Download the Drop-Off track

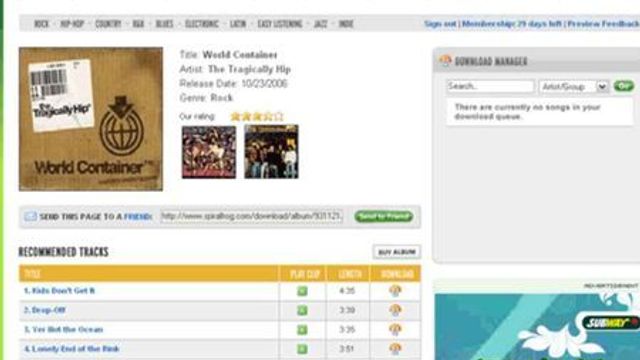tap(395, 310)
